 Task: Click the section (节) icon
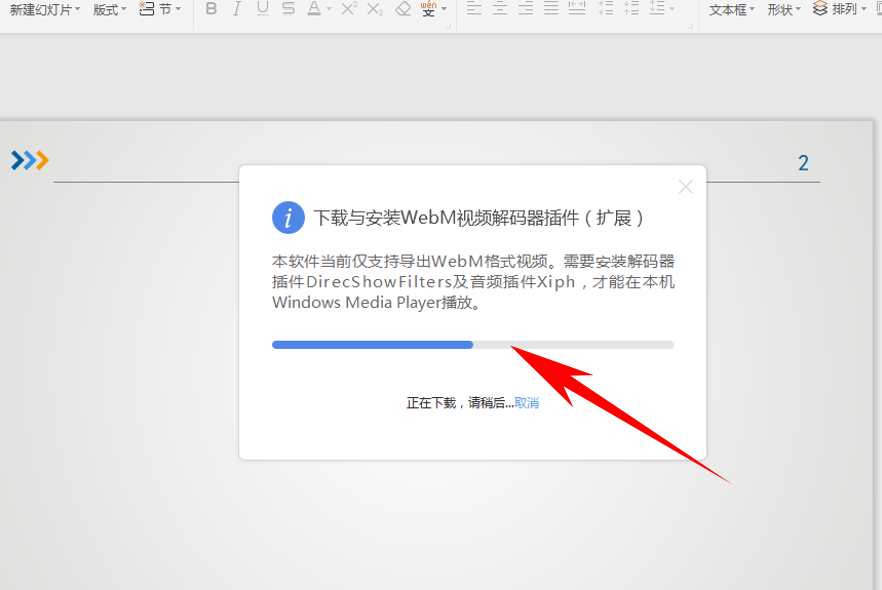[146, 8]
